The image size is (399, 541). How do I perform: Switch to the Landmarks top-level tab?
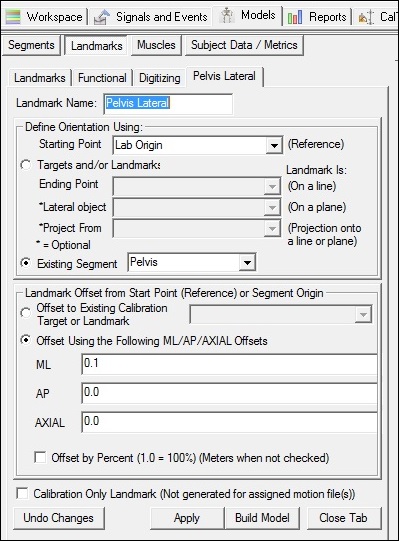(97, 46)
